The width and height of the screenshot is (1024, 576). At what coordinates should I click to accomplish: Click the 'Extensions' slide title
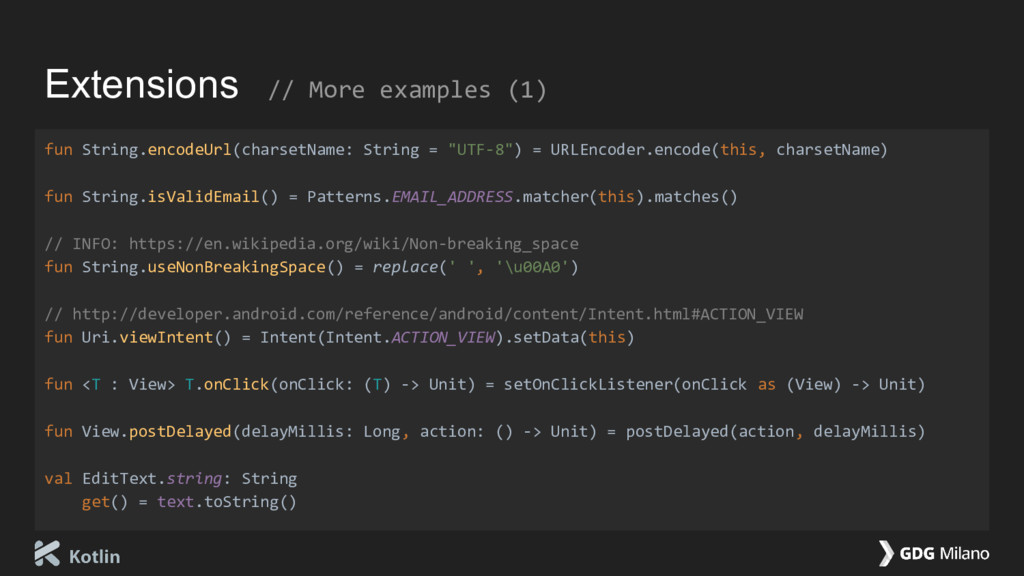142,85
